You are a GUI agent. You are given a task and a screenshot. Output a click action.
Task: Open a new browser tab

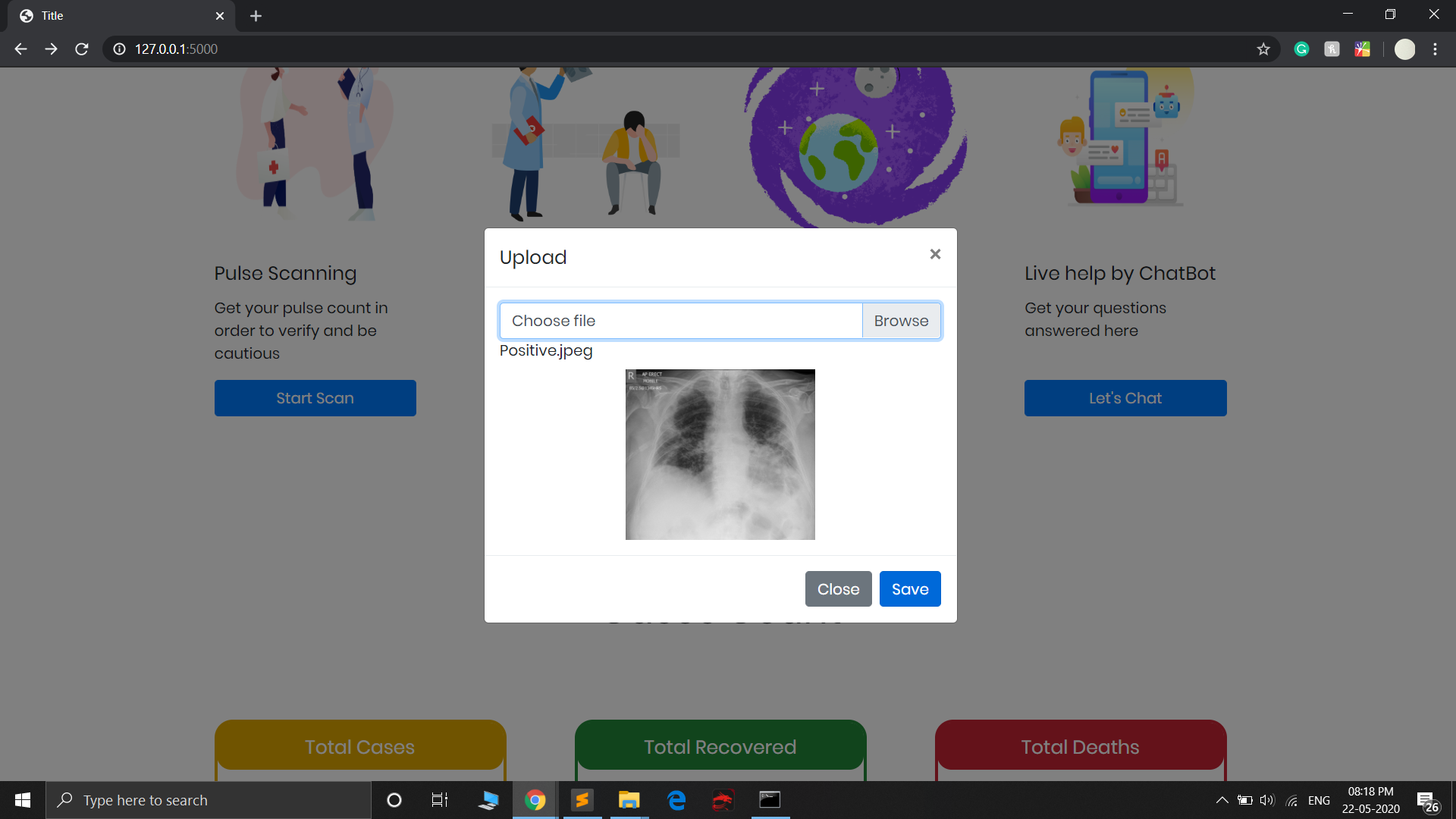[256, 16]
